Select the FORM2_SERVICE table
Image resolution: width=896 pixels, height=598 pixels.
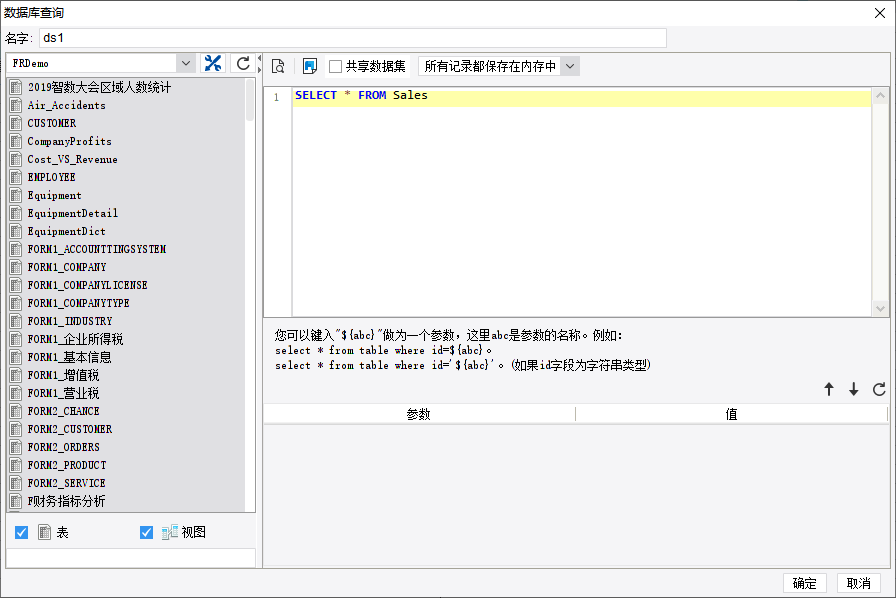click(x=66, y=483)
